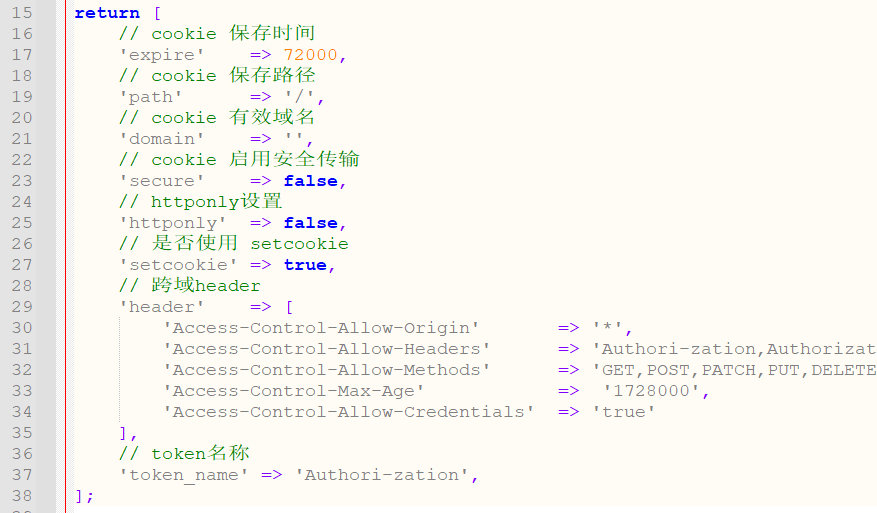Click the 'token_name' key string

(x=184, y=474)
